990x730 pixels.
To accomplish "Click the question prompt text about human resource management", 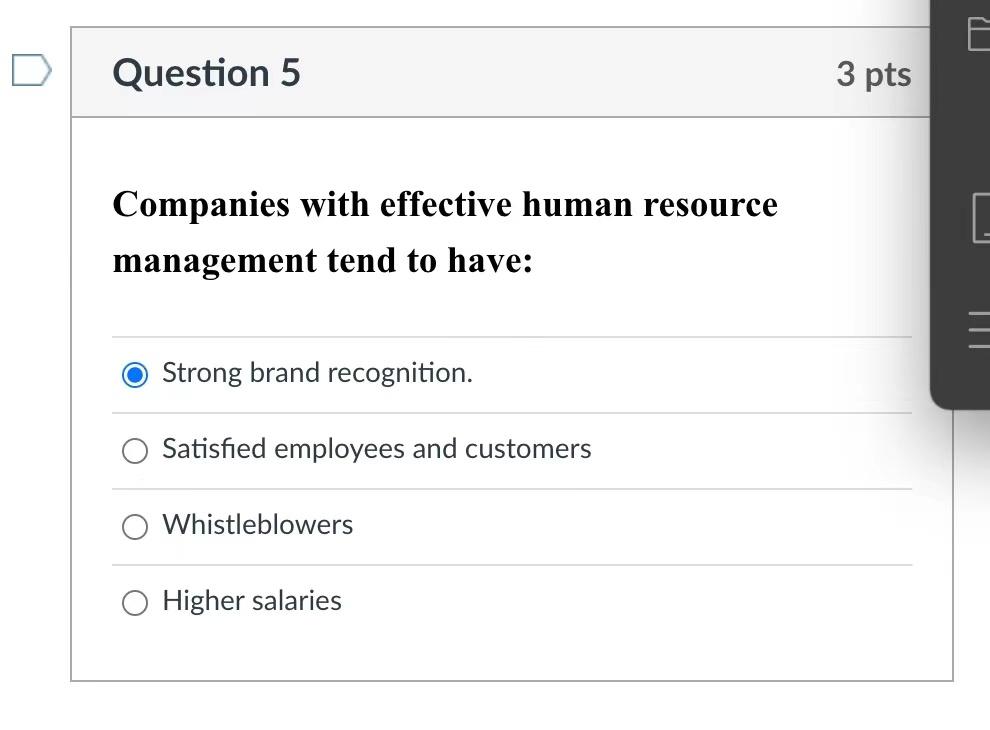I will tap(444, 230).
